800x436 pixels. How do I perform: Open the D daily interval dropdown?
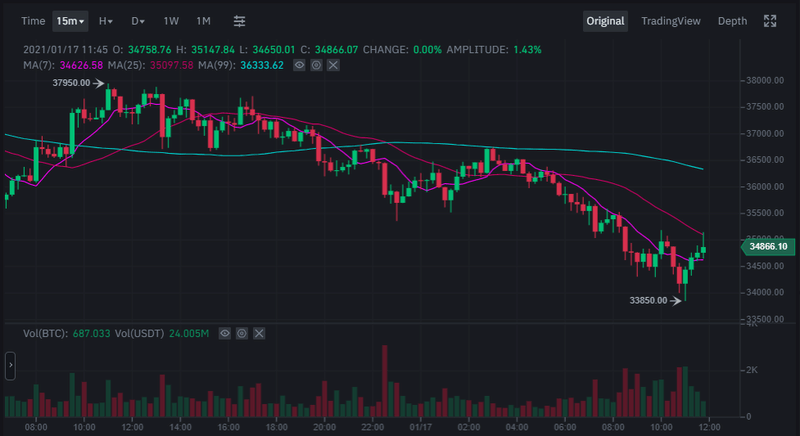coord(138,21)
